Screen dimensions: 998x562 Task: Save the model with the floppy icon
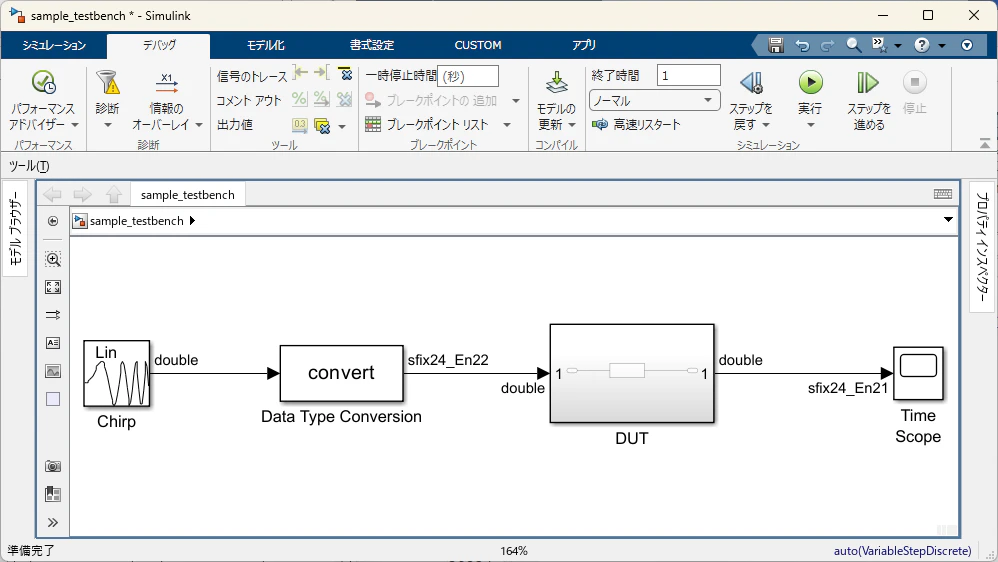click(775, 45)
